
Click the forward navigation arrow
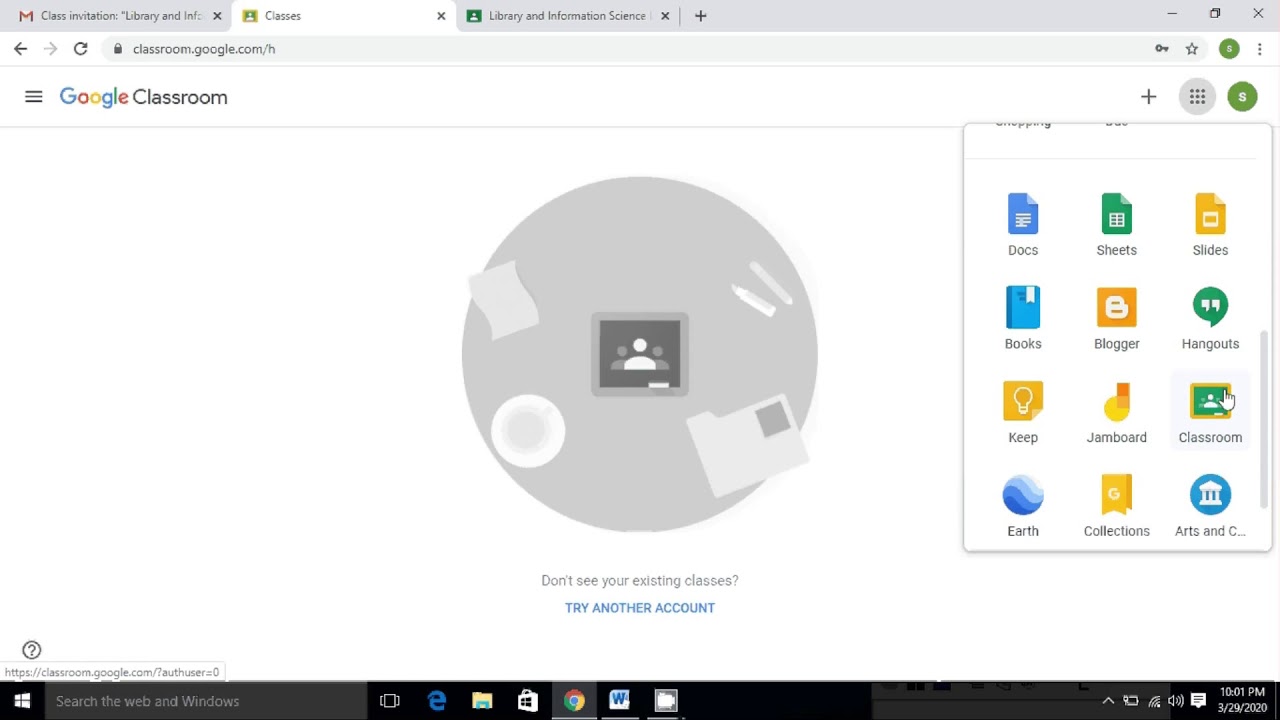50,49
